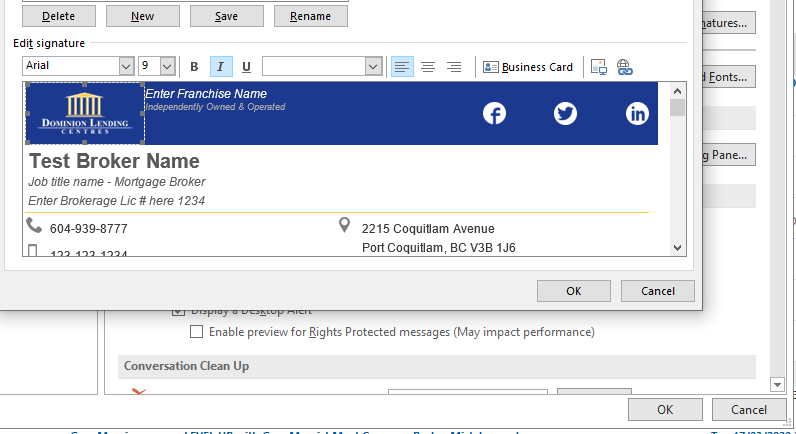Screen dimensions: 796x434
Task: Click the Twitter icon in signature
Action: point(565,113)
